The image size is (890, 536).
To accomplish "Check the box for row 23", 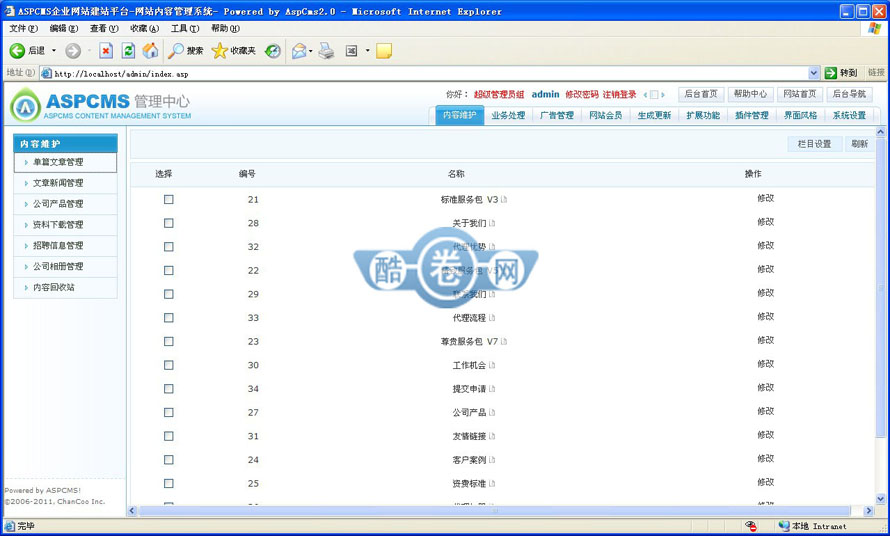I will (169, 341).
